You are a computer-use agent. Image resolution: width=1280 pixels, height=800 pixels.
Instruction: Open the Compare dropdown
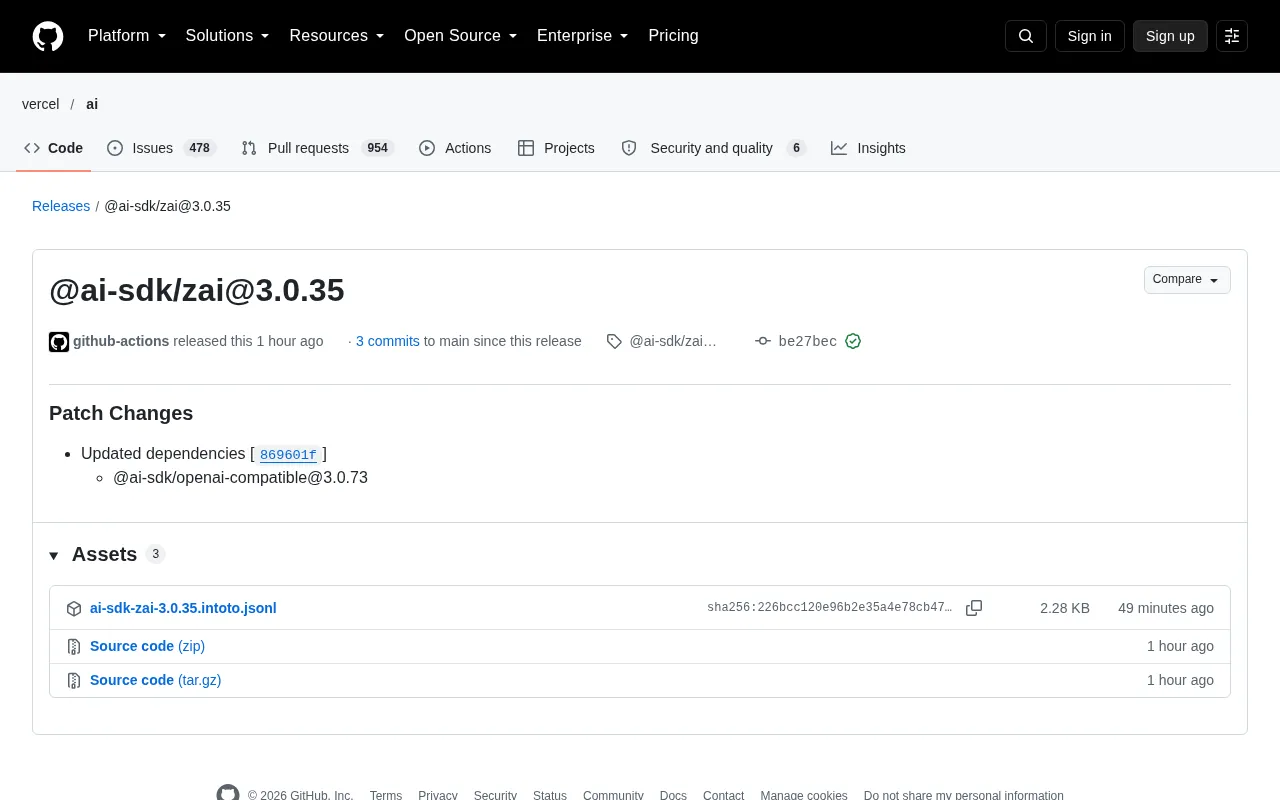pos(1187,280)
